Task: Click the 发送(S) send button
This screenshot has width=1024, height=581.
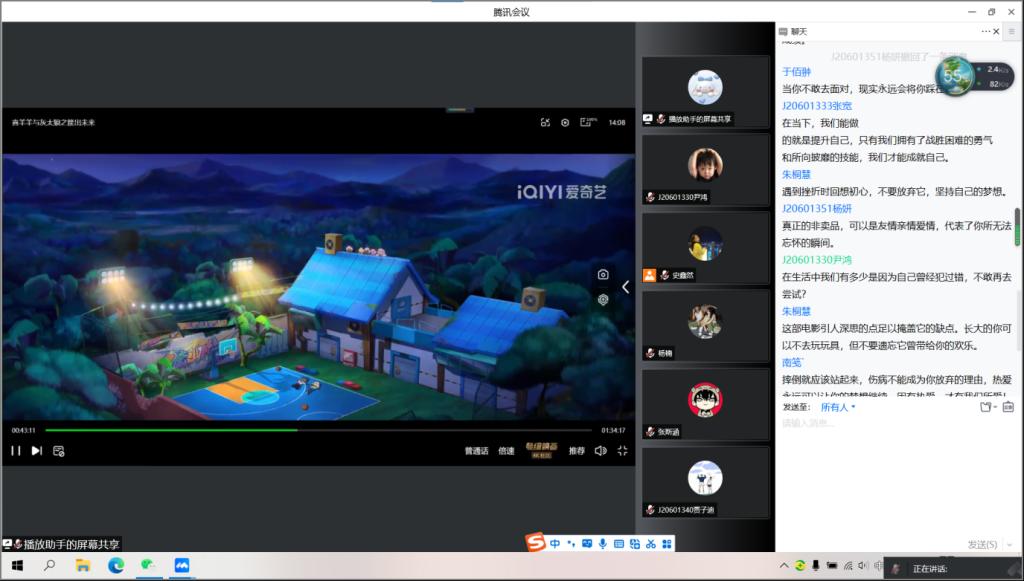Action: 982,544
